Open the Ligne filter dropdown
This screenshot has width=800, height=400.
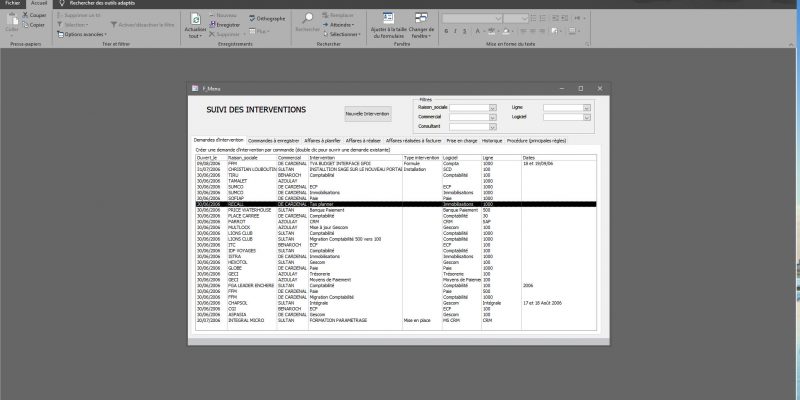pyautogui.click(x=587, y=108)
